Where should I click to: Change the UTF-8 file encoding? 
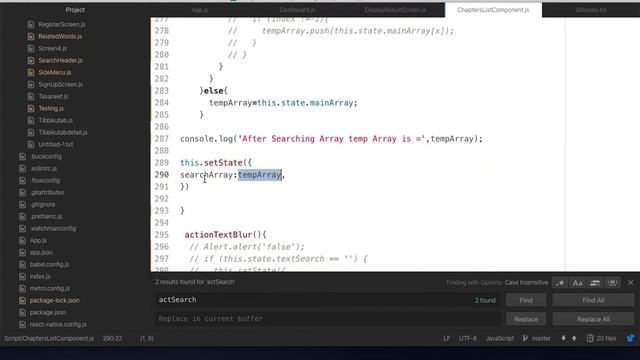pyautogui.click(x=467, y=338)
